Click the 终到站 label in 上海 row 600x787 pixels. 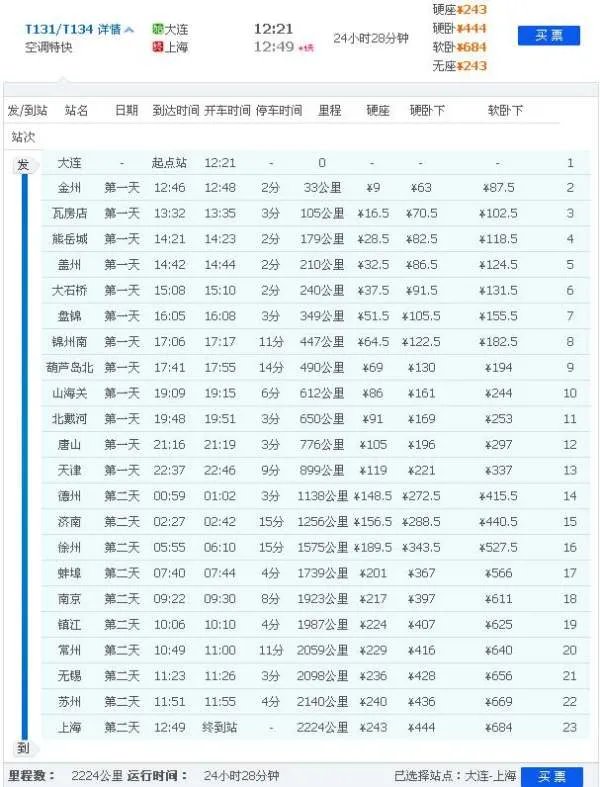219,727
